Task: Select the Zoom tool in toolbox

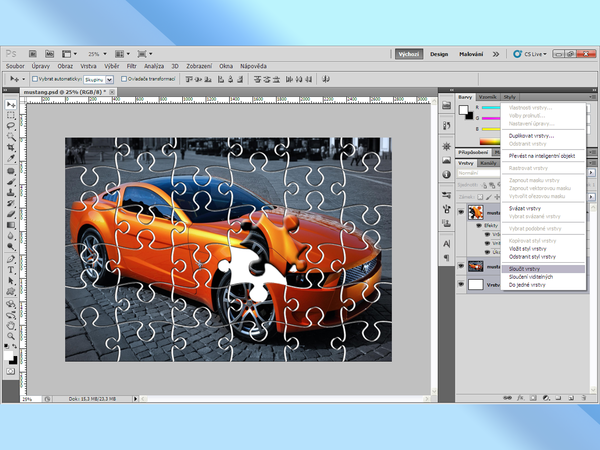Action: pyautogui.click(x=11, y=336)
